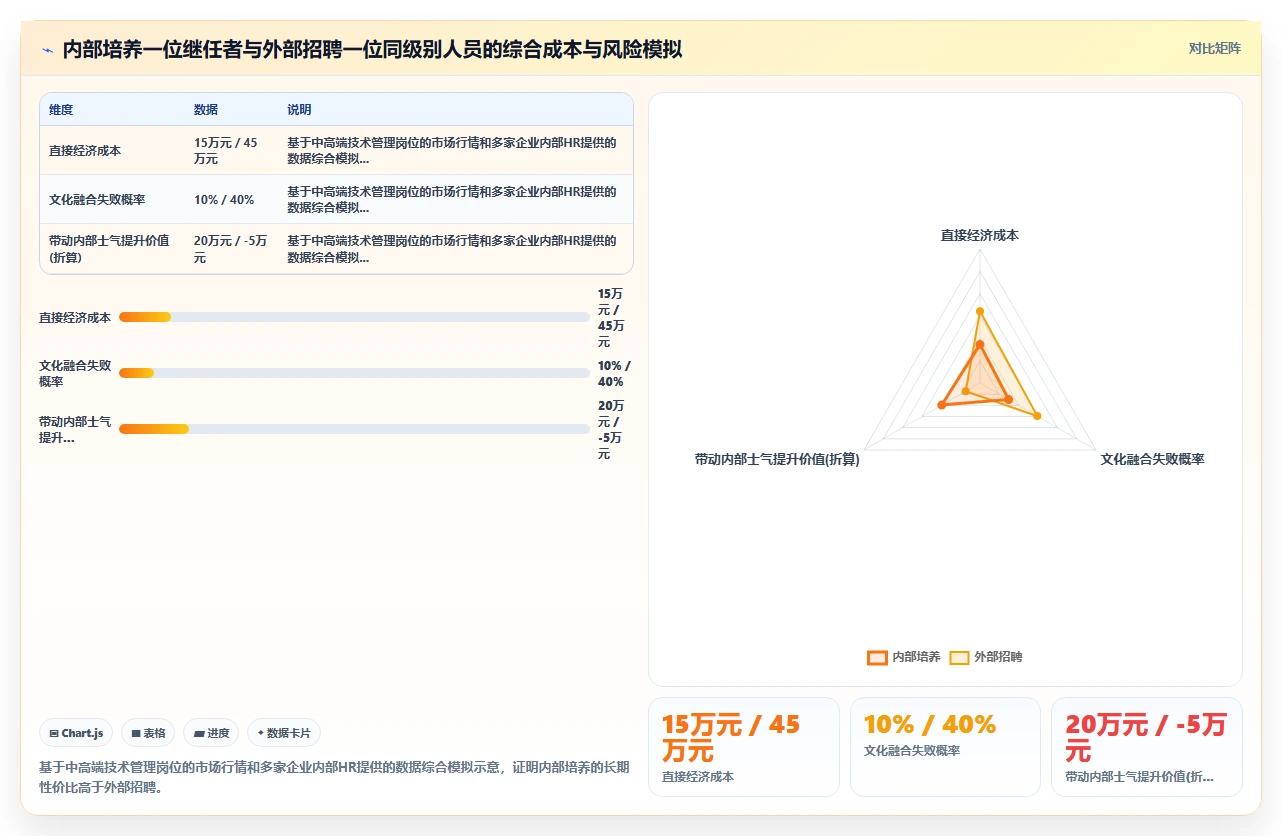The width and height of the screenshot is (1282, 836).
Task: Click radar axis label 直接经济成本
Action: tap(980, 235)
